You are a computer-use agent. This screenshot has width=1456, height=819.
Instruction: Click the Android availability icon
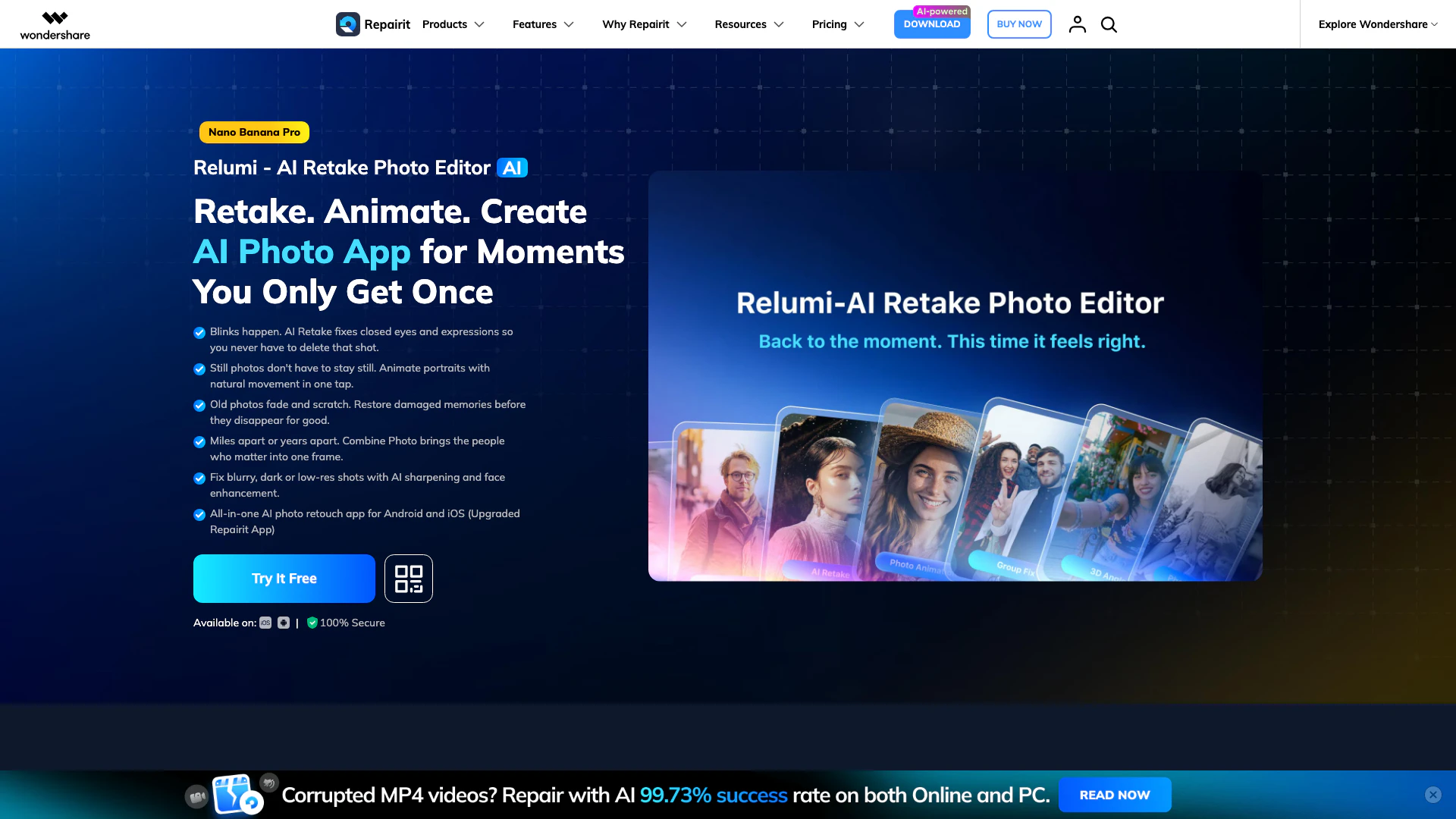(284, 623)
